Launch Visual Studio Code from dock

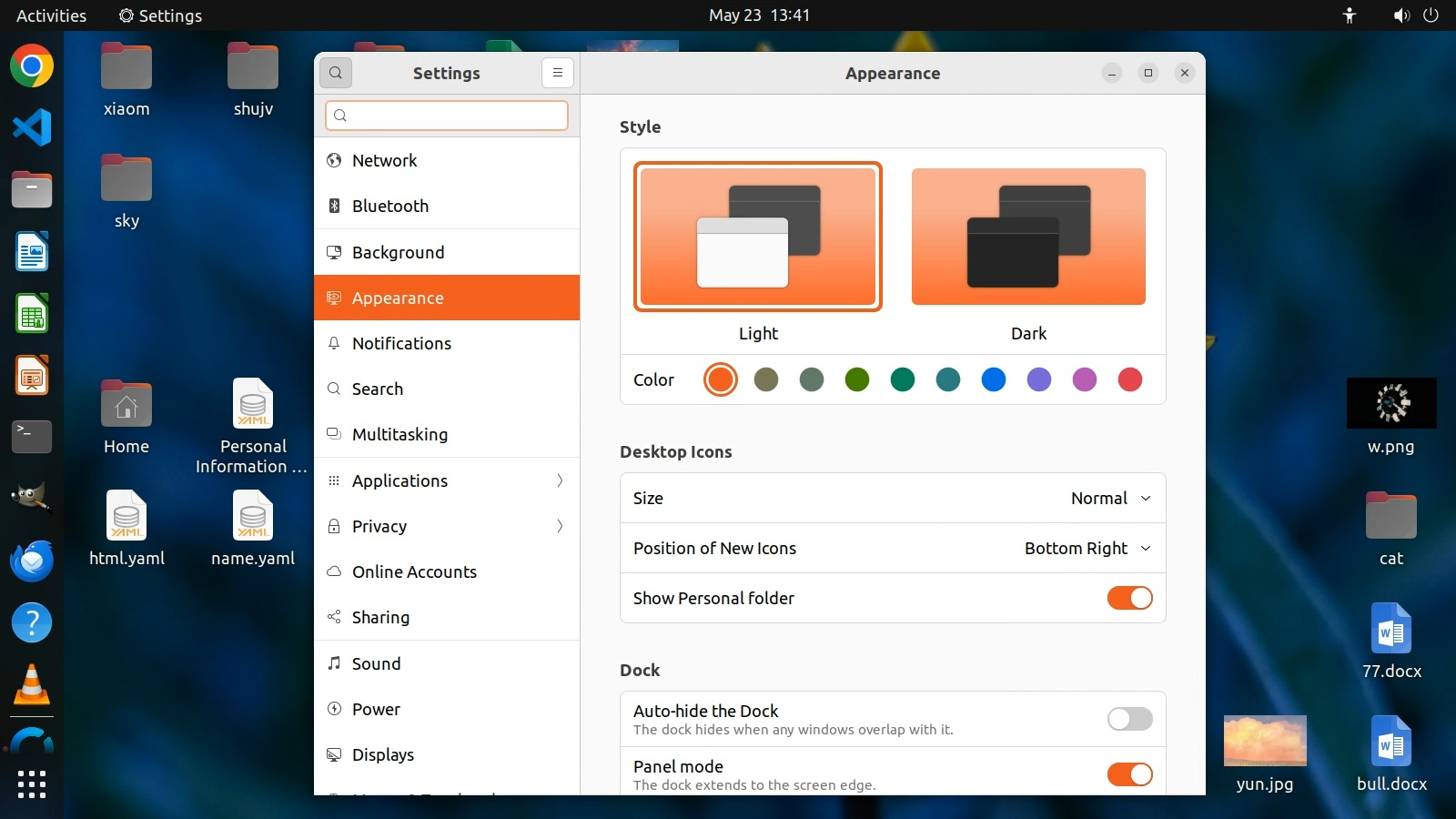tap(32, 127)
